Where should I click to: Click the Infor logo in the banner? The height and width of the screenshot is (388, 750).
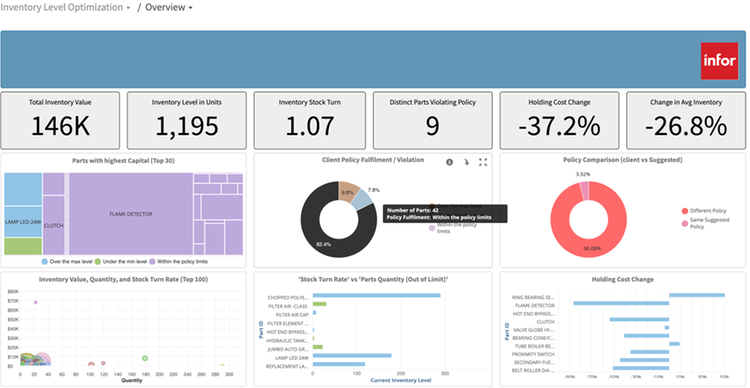[719, 61]
